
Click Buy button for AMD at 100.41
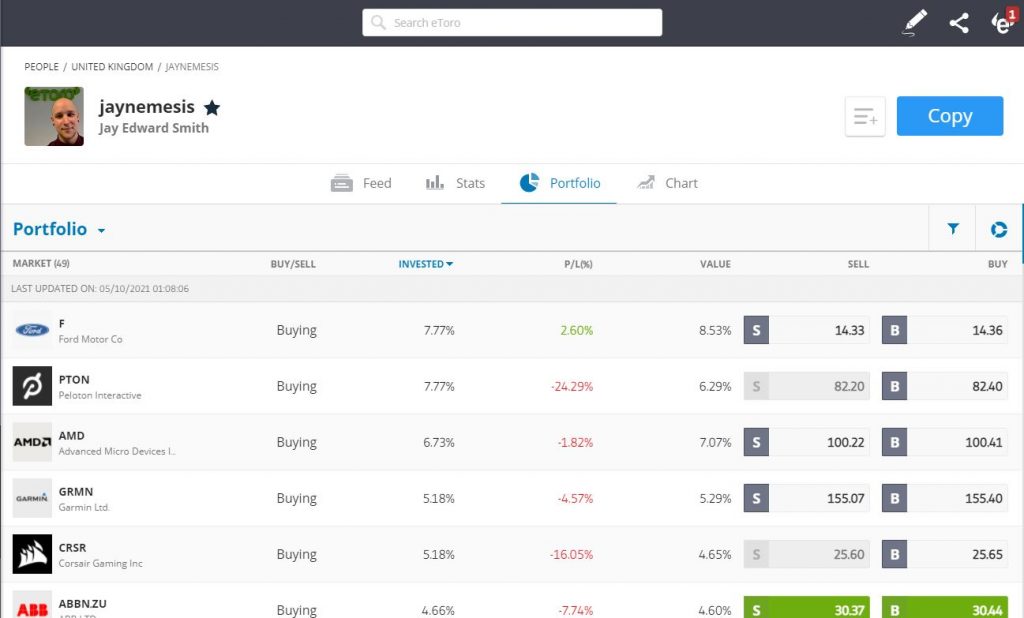(x=944, y=442)
